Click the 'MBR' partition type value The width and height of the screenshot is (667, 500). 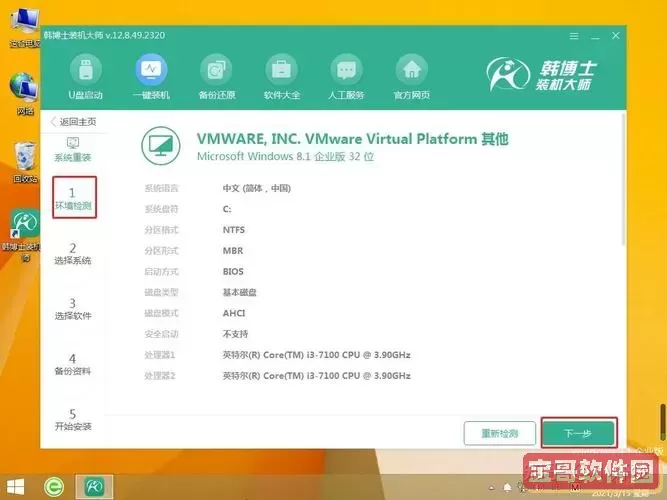233,251
